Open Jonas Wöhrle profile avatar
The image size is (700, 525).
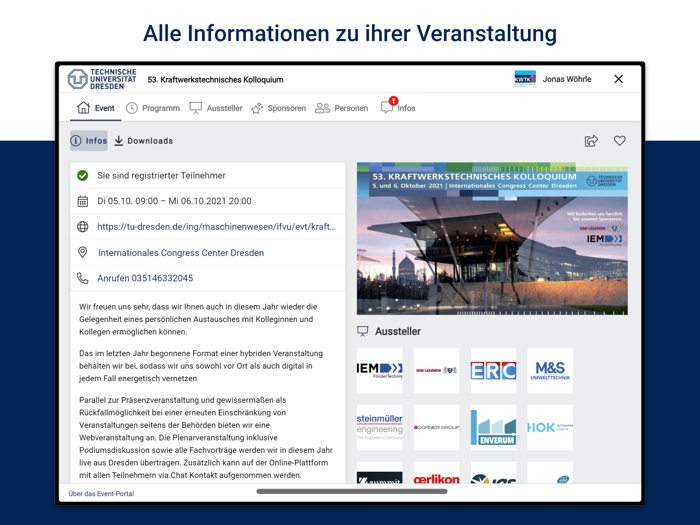[x=525, y=79]
